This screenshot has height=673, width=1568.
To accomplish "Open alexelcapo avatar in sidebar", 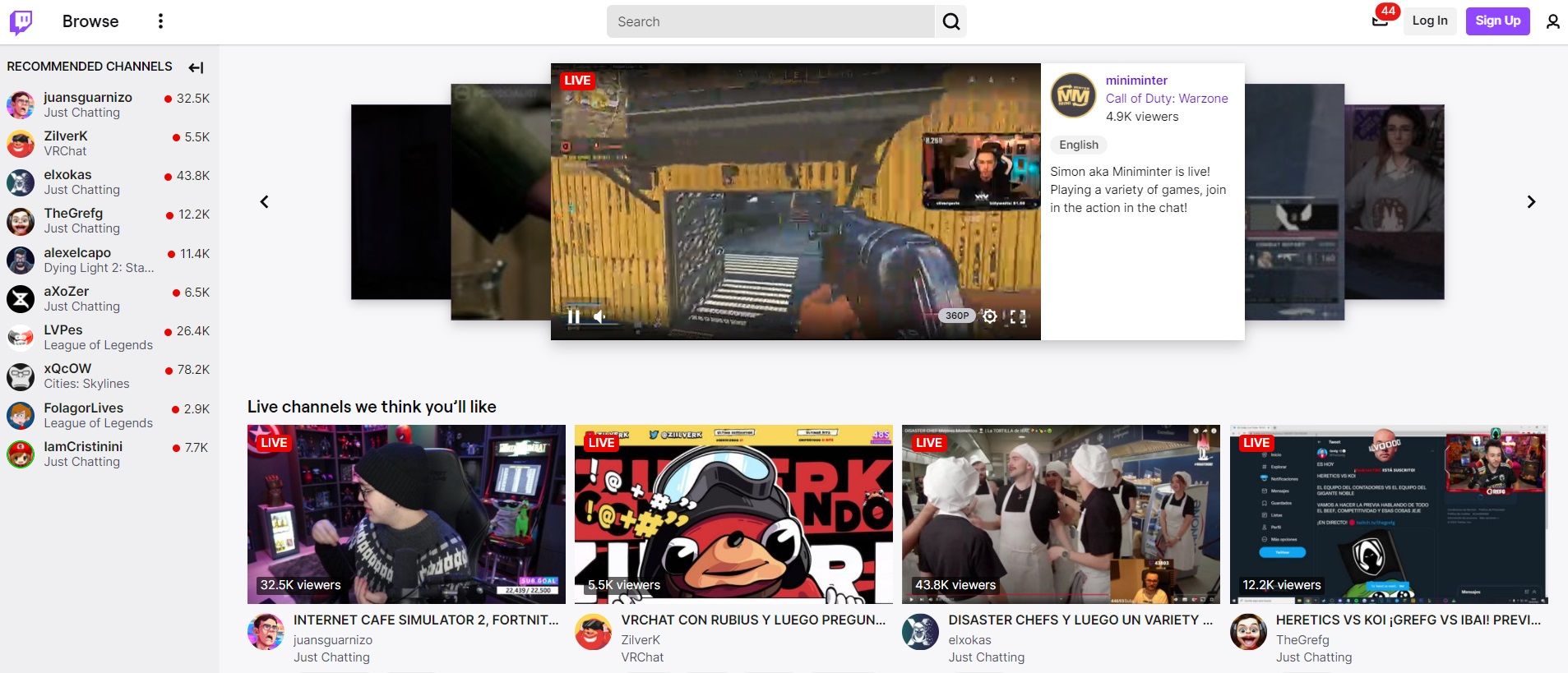I will 21,260.
